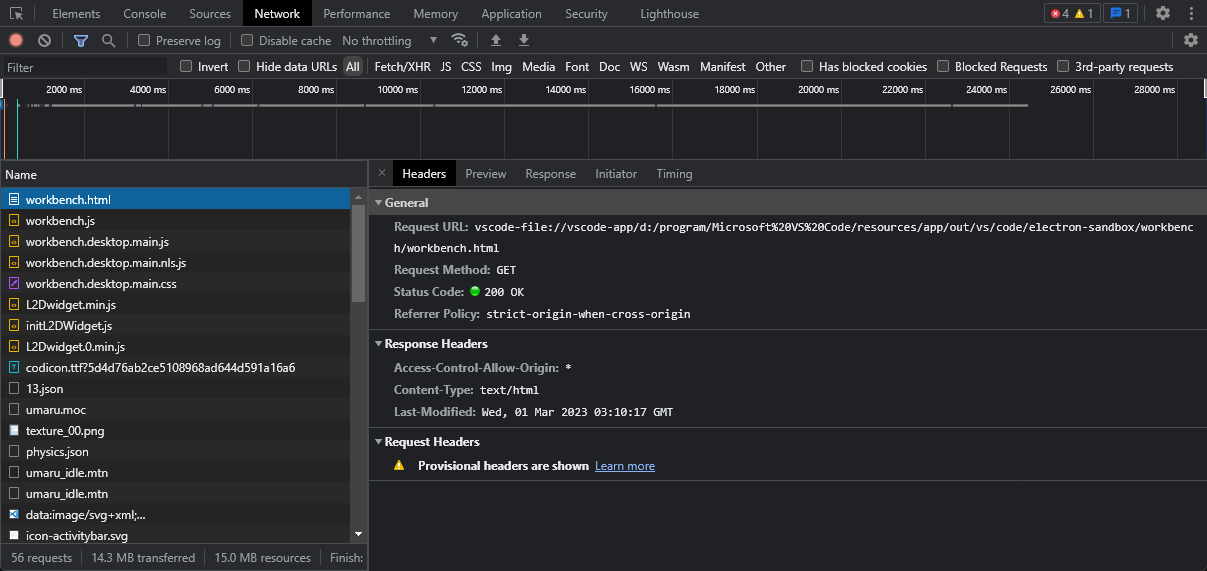Open the Performance tab
The height and width of the screenshot is (571, 1207).
[357, 14]
